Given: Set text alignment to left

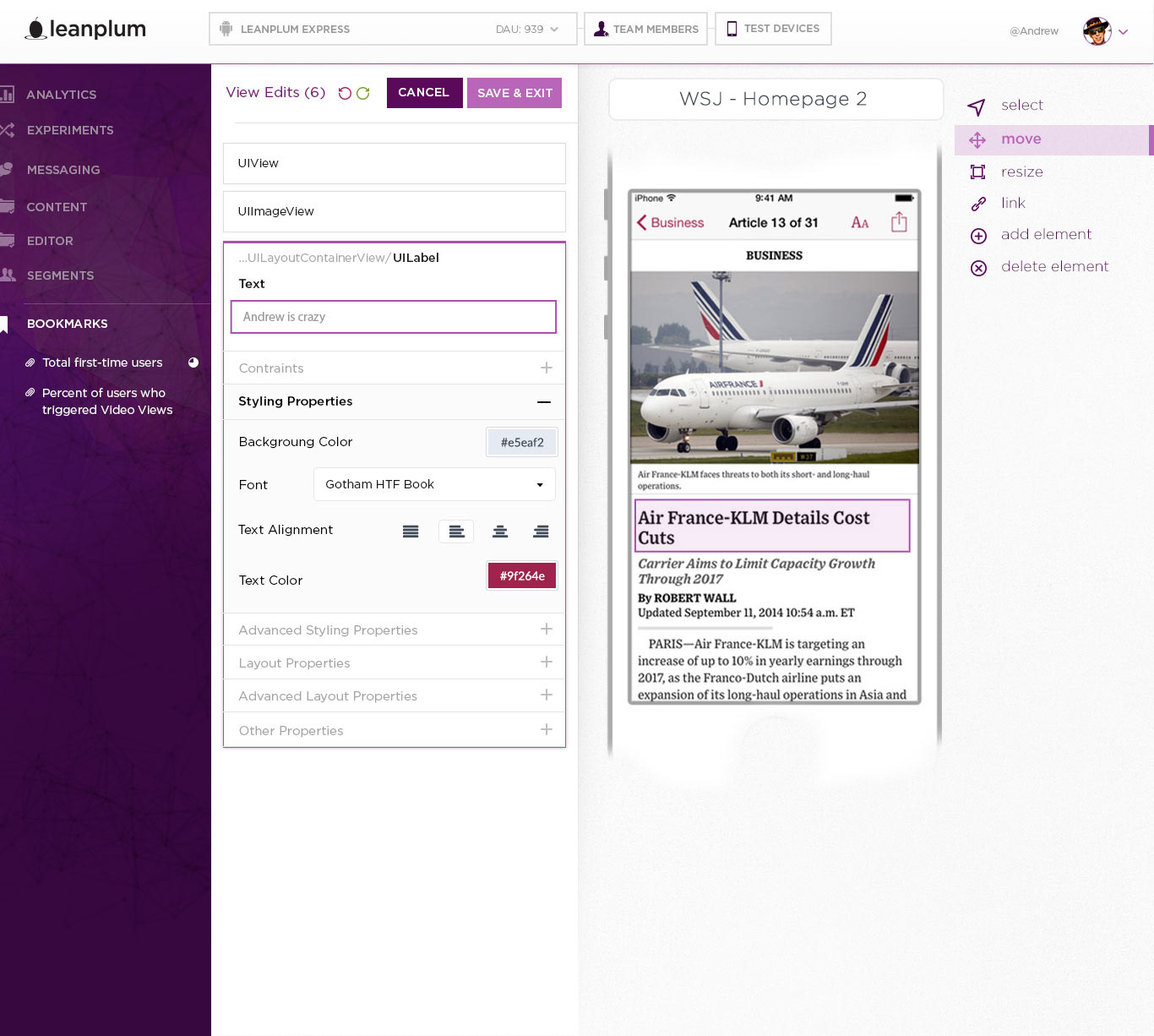Looking at the screenshot, I should point(456,532).
